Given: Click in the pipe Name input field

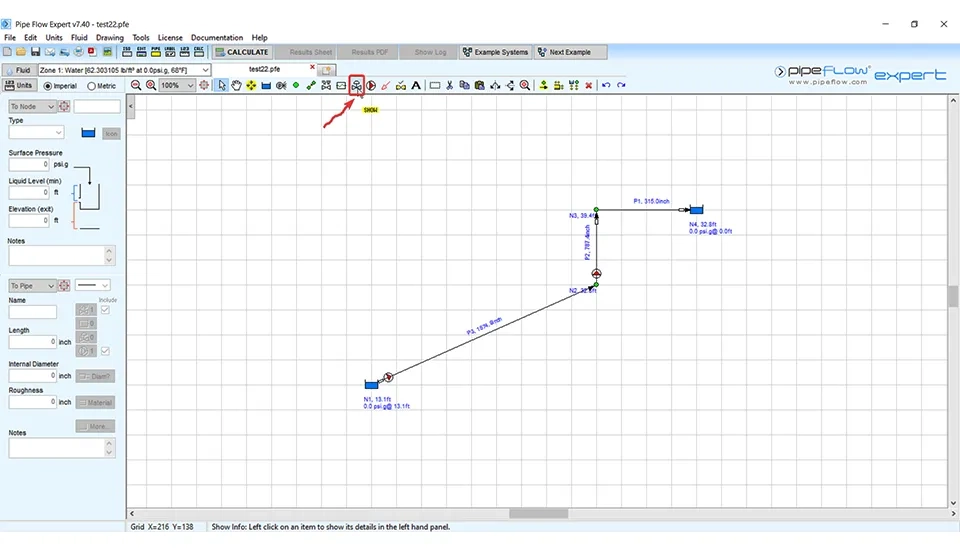Looking at the screenshot, I should 33,312.
